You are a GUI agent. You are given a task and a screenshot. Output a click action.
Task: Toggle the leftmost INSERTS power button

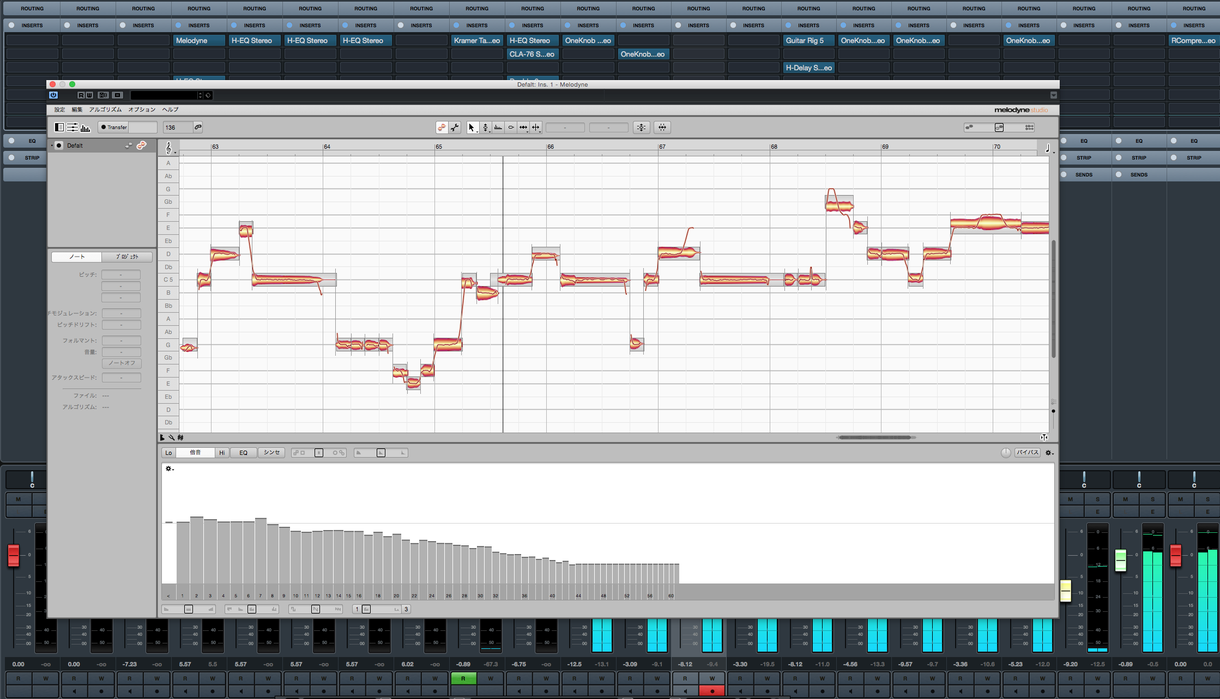point(10,25)
